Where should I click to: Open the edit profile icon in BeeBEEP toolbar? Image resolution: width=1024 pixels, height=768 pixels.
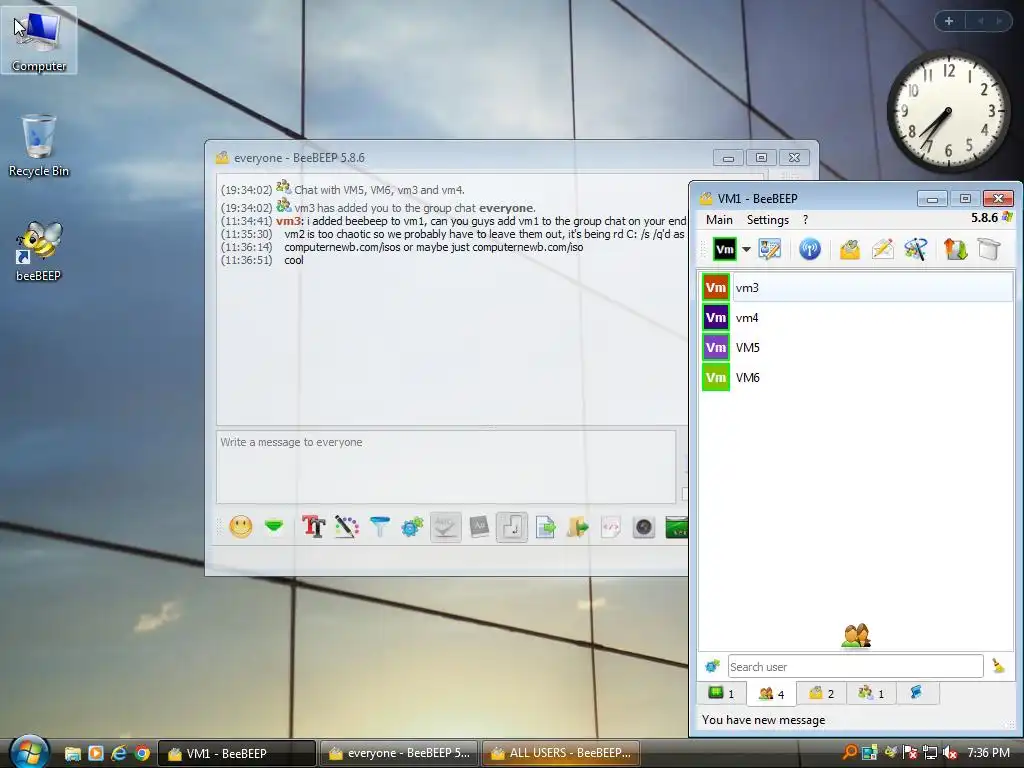pos(769,249)
